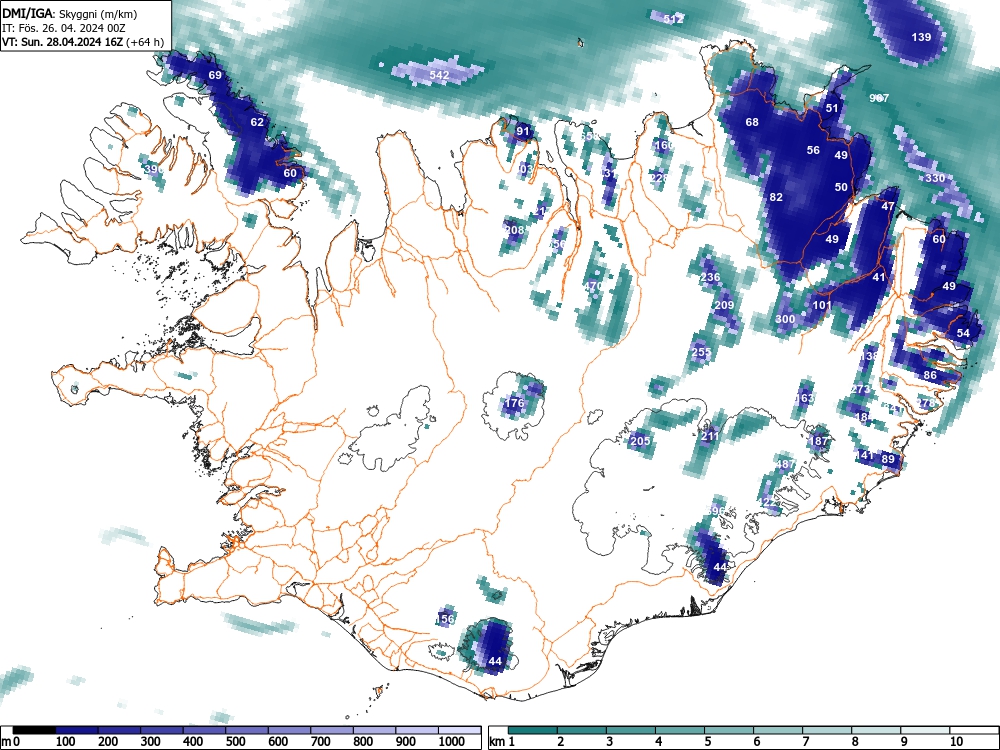The image size is (1000, 750).
Task: Click the title text 'DMI/IGA: Skyggni (m/km)'
Action: point(70,13)
